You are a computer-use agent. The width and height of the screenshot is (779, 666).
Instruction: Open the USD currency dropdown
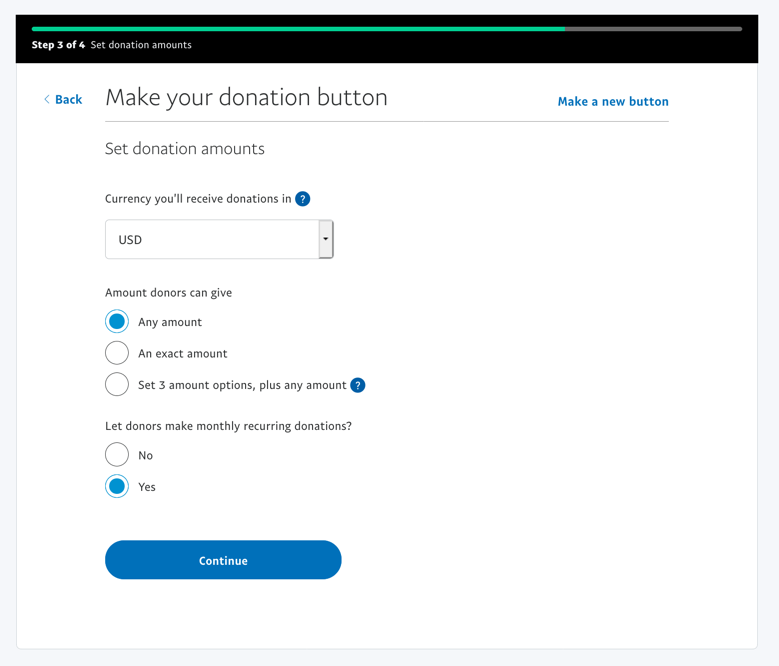pyautogui.click(x=212, y=240)
